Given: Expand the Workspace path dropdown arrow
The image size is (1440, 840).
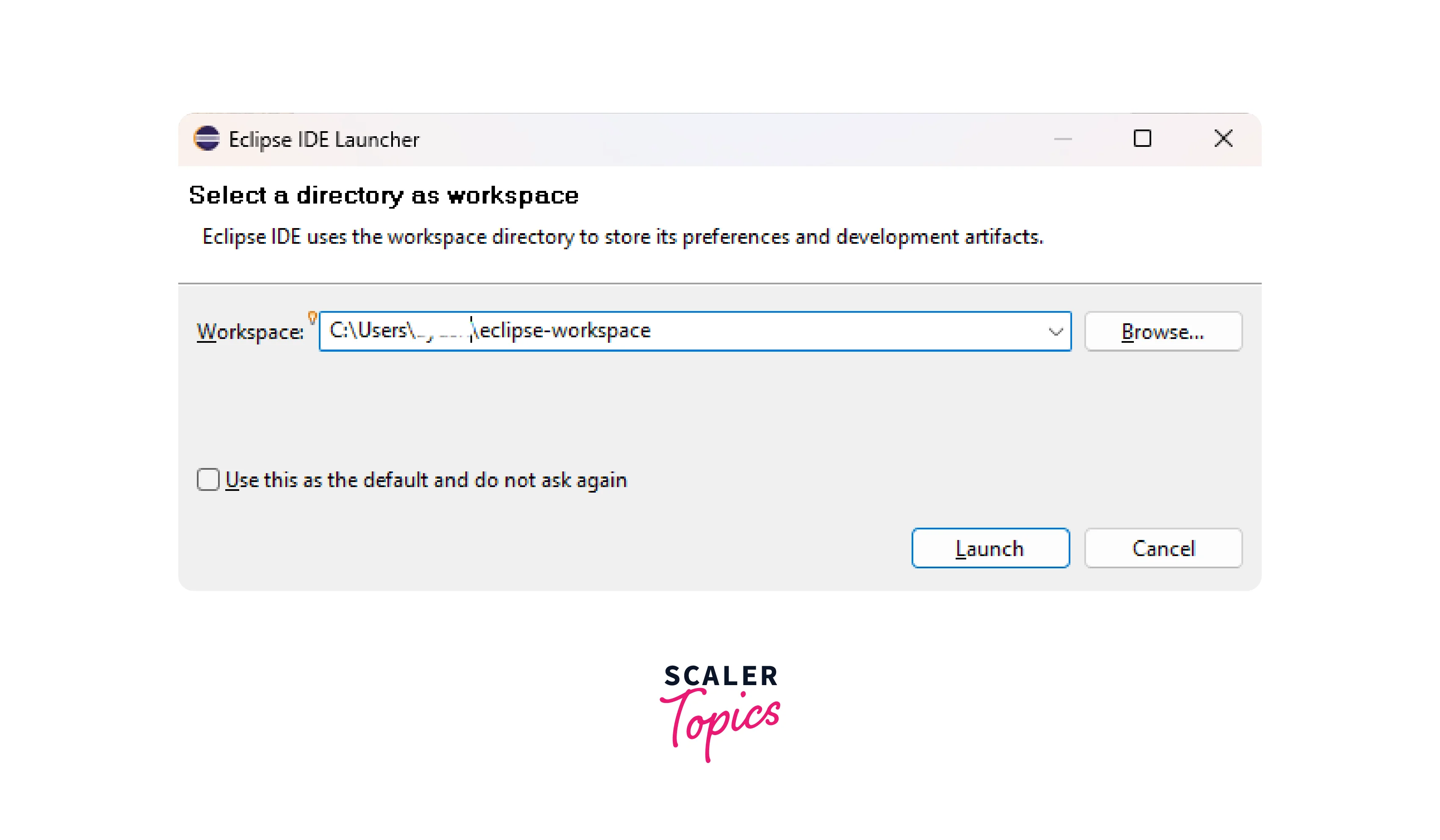Looking at the screenshot, I should pyautogui.click(x=1056, y=331).
